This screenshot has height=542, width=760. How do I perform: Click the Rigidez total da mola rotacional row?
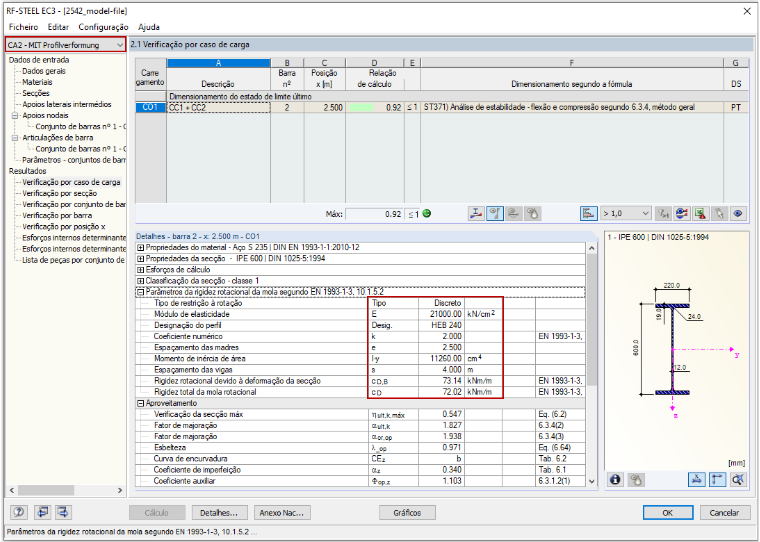[360, 392]
